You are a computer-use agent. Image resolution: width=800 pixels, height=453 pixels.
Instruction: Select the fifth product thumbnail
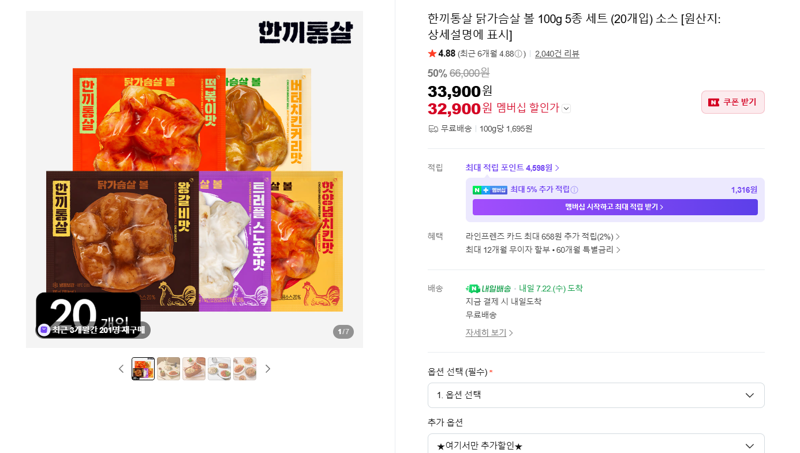point(245,368)
